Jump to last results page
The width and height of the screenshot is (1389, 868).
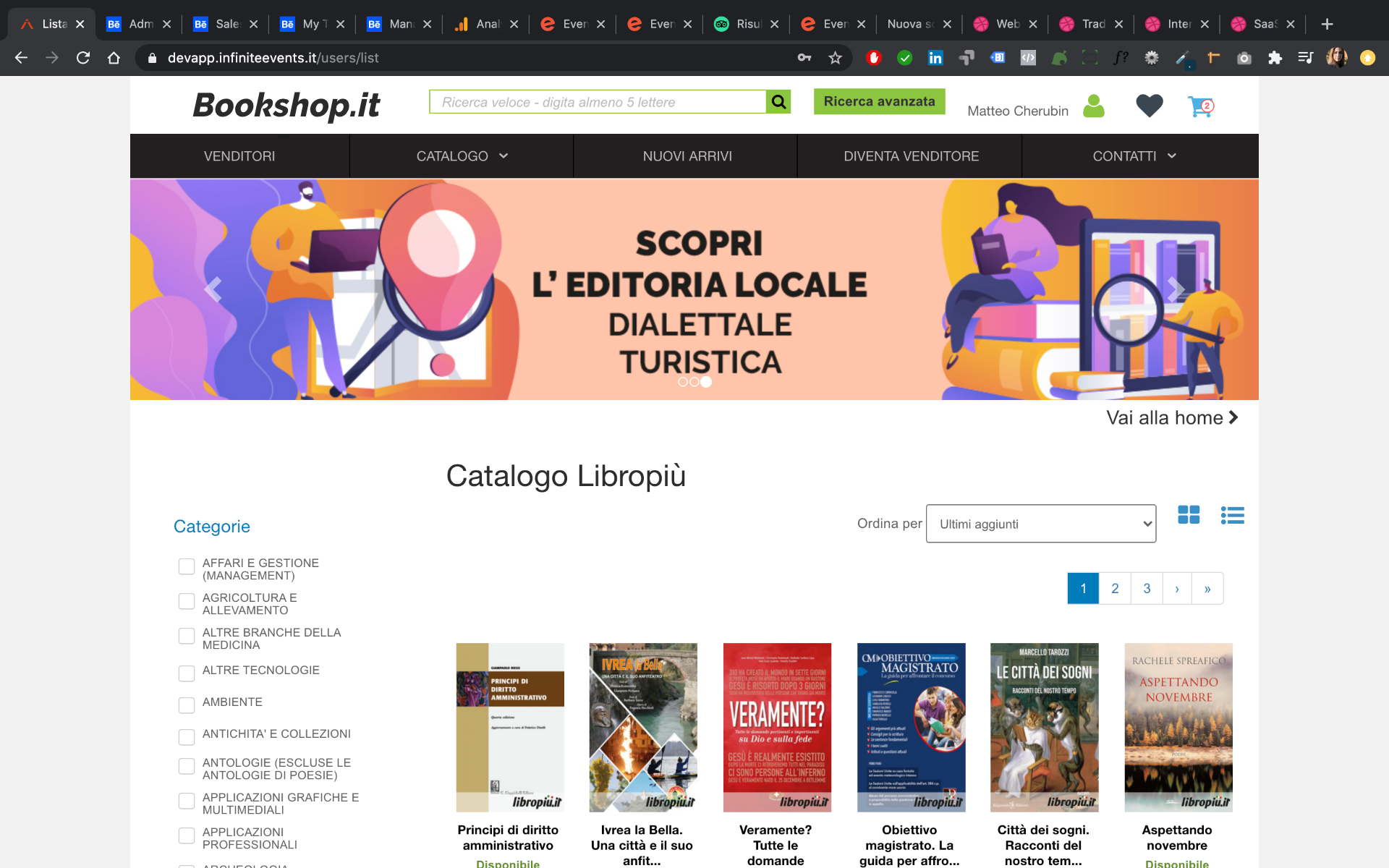tap(1207, 589)
